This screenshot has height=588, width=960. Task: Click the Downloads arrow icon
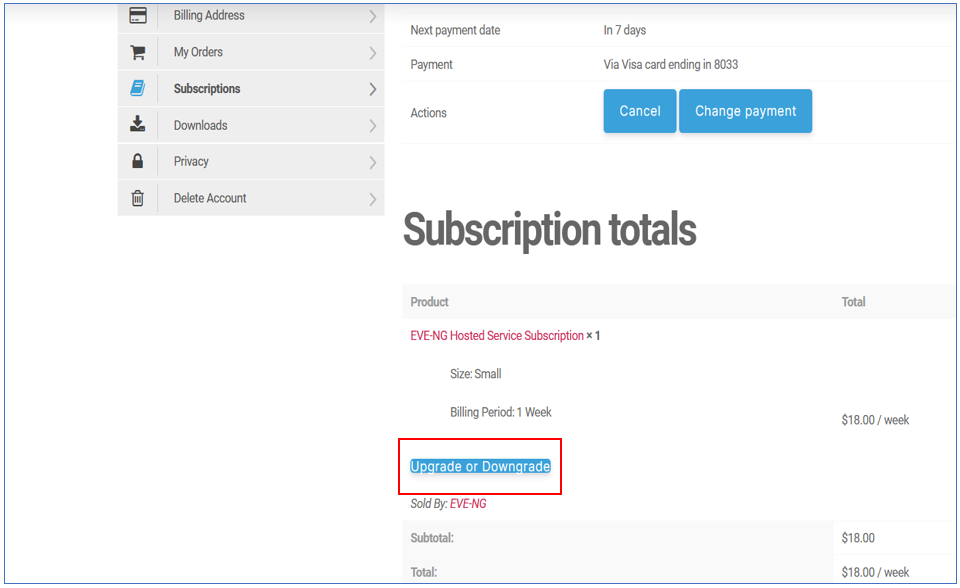(x=138, y=124)
